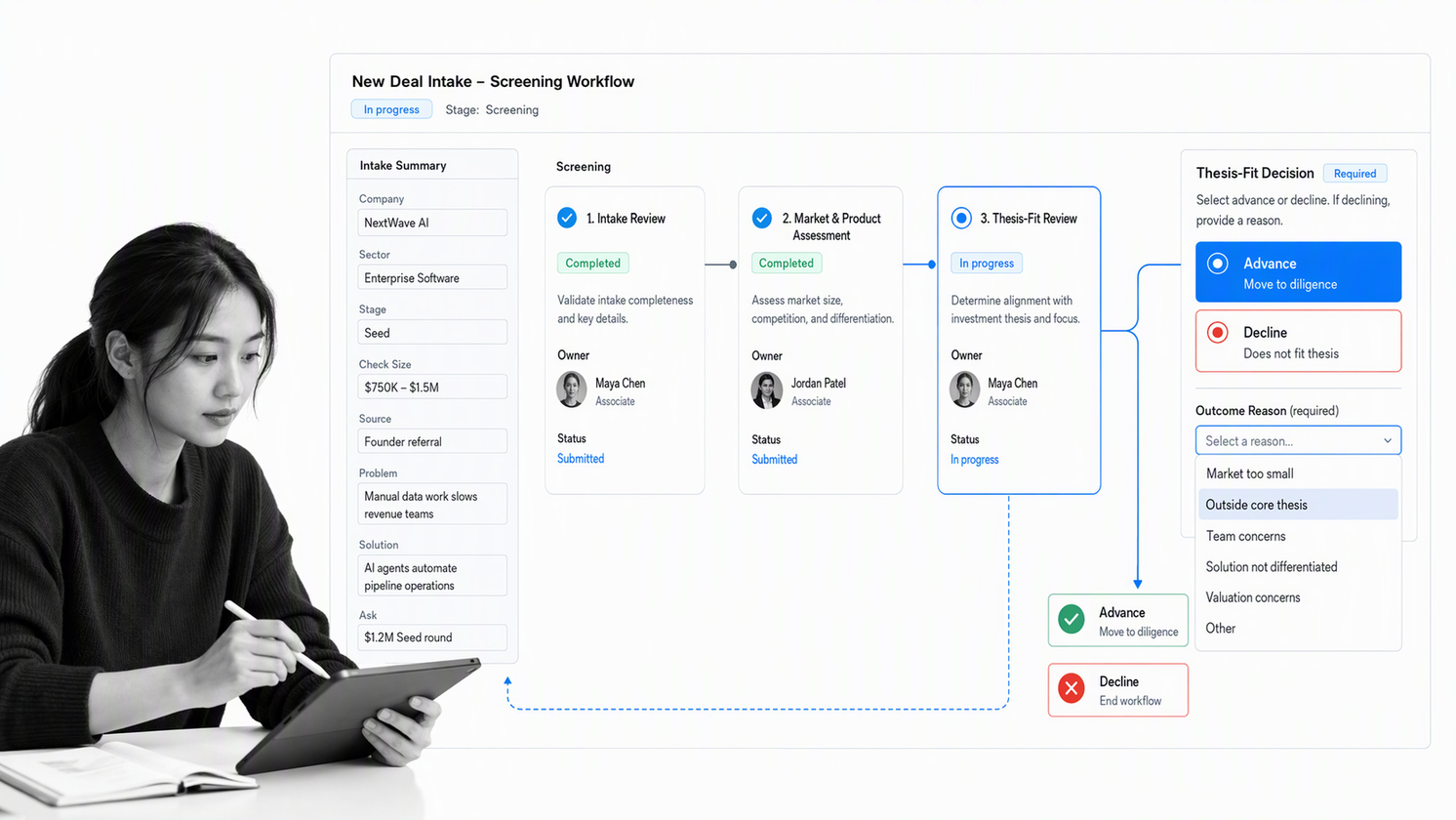
Task: Click Maya Chen avatar in Intake Review
Action: [572, 389]
